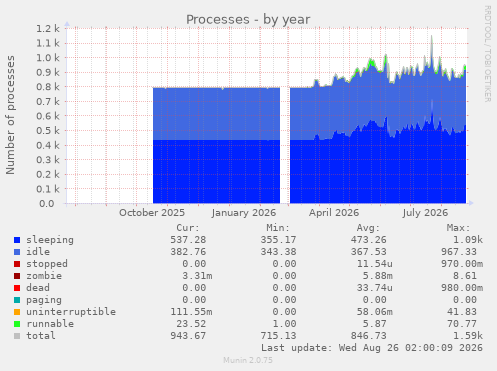Image resolution: width=497 pixels, height=371 pixels.
Task: Click the idle legend color swatch
Action: point(17,252)
